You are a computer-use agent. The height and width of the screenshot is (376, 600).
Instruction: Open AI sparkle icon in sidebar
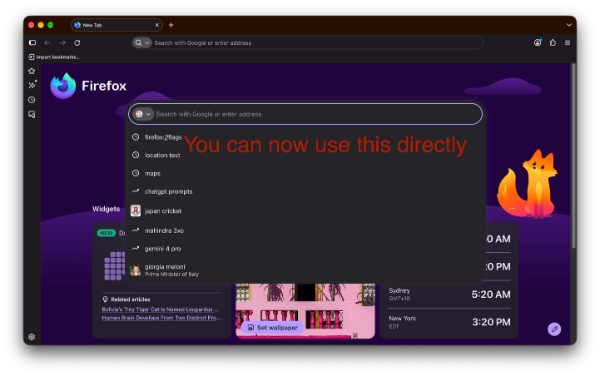coord(32,85)
